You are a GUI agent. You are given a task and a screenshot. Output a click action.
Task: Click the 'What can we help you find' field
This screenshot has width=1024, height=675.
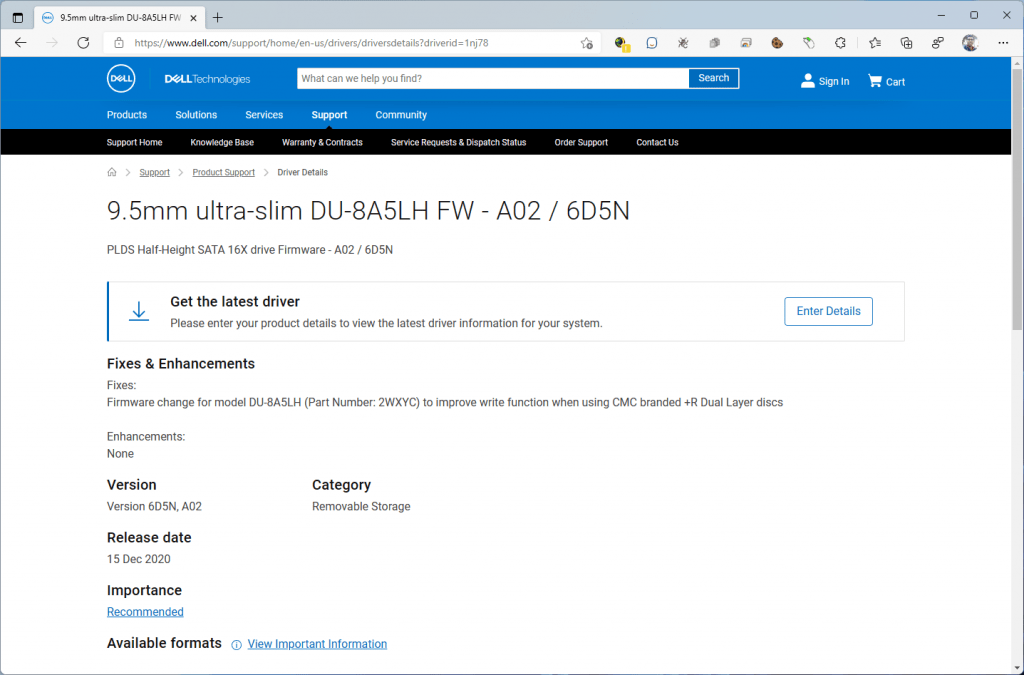point(492,78)
